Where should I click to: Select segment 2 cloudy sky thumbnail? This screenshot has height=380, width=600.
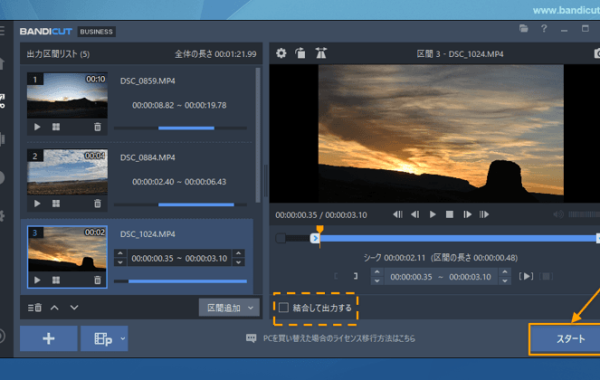point(67,172)
